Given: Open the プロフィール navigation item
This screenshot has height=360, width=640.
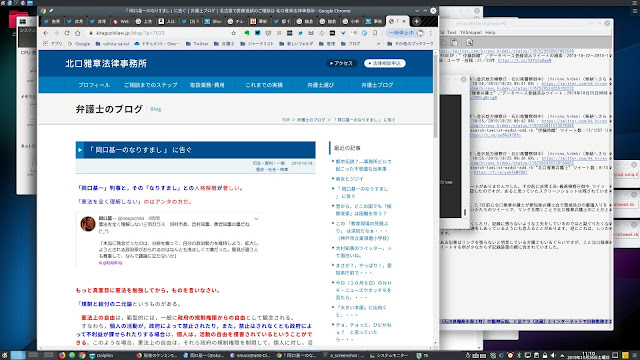Looking at the screenshot, I should pyautogui.click(x=94, y=85).
